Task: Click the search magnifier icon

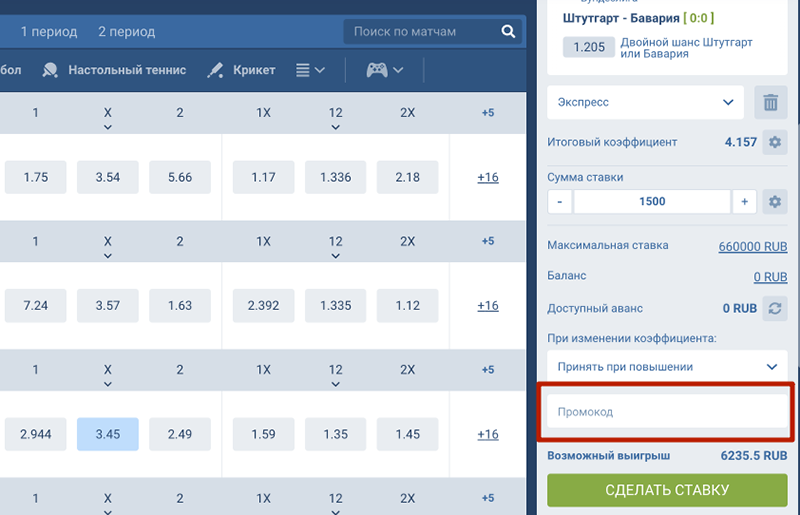Action: point(508,32)
